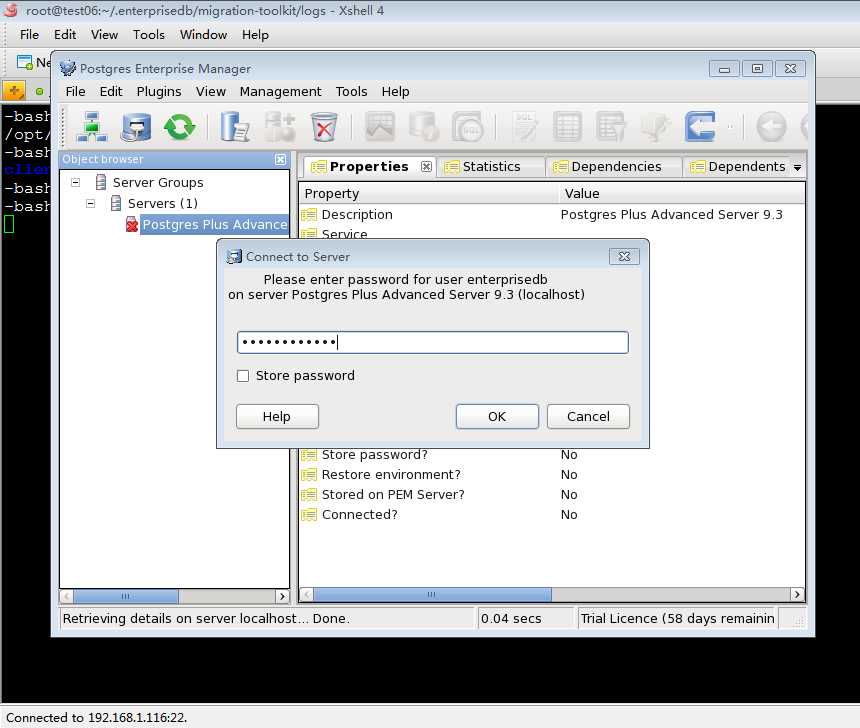Click the filtered data view icon
The width and height of the screenshot is (860, 728).
pyautogui.click(x=611, y=127)
